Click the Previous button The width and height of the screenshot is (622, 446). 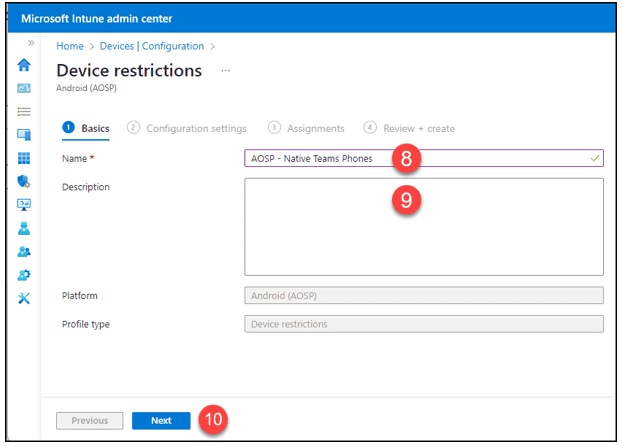click(90, 421)
